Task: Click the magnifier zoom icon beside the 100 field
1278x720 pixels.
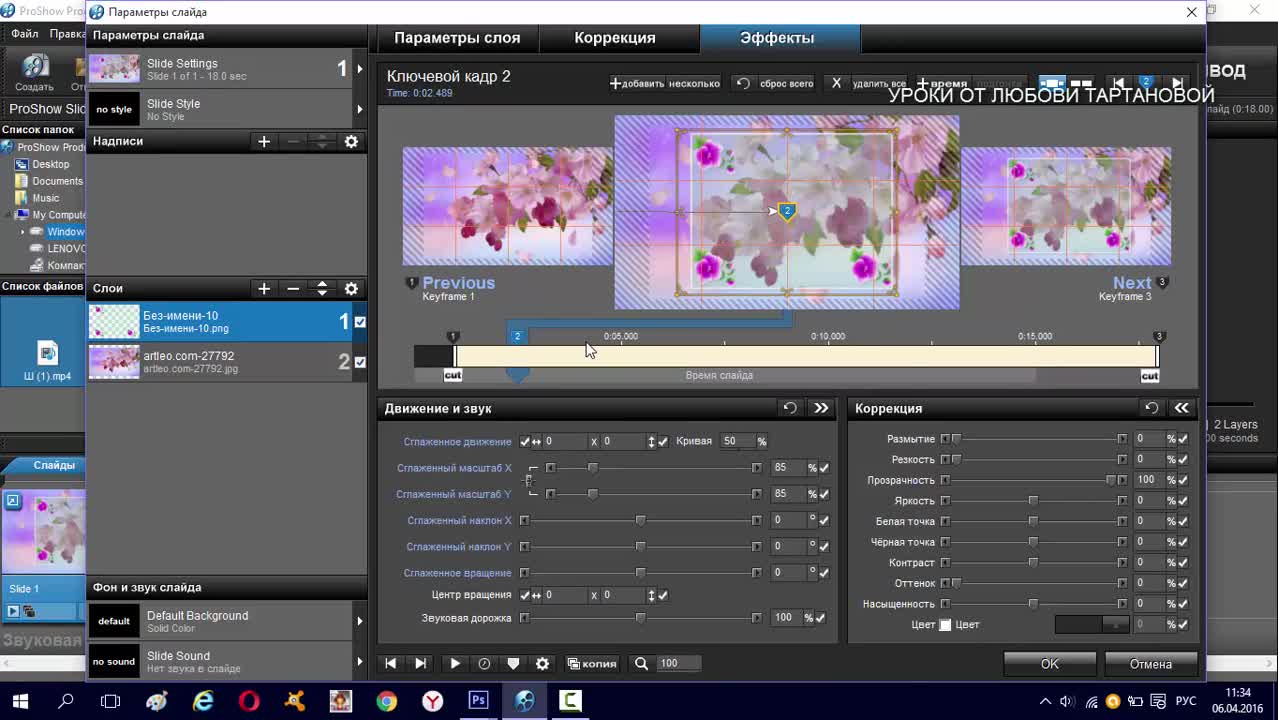Action: (641, 663)
